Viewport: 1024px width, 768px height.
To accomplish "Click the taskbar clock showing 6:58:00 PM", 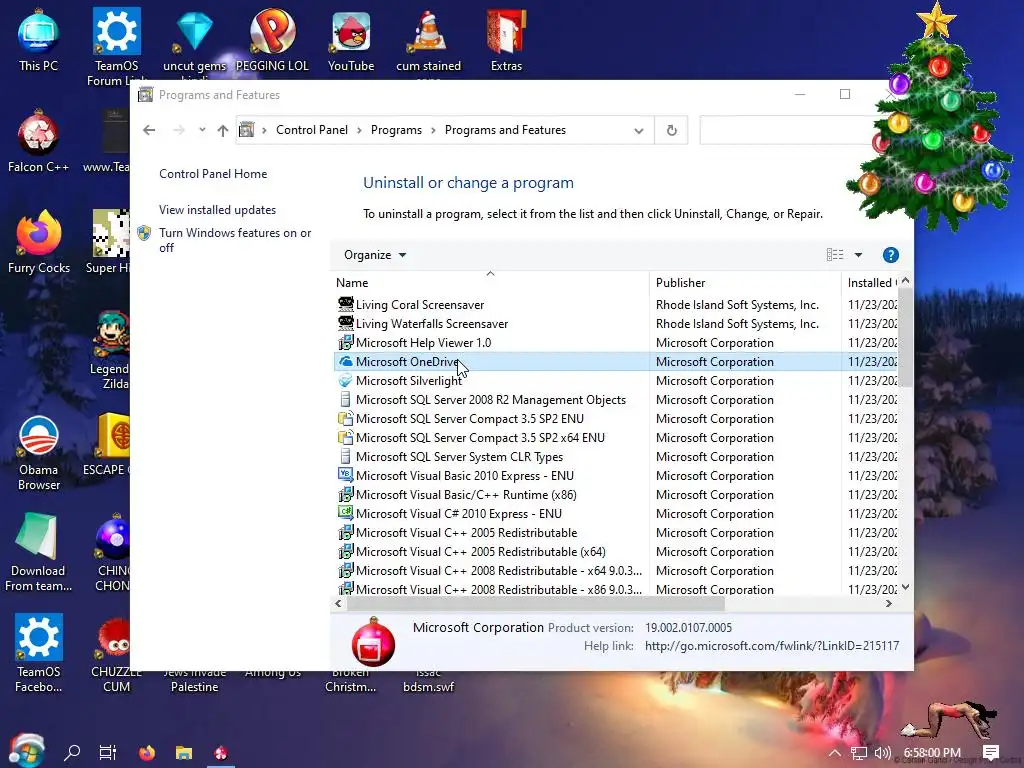I will point(932,753).
